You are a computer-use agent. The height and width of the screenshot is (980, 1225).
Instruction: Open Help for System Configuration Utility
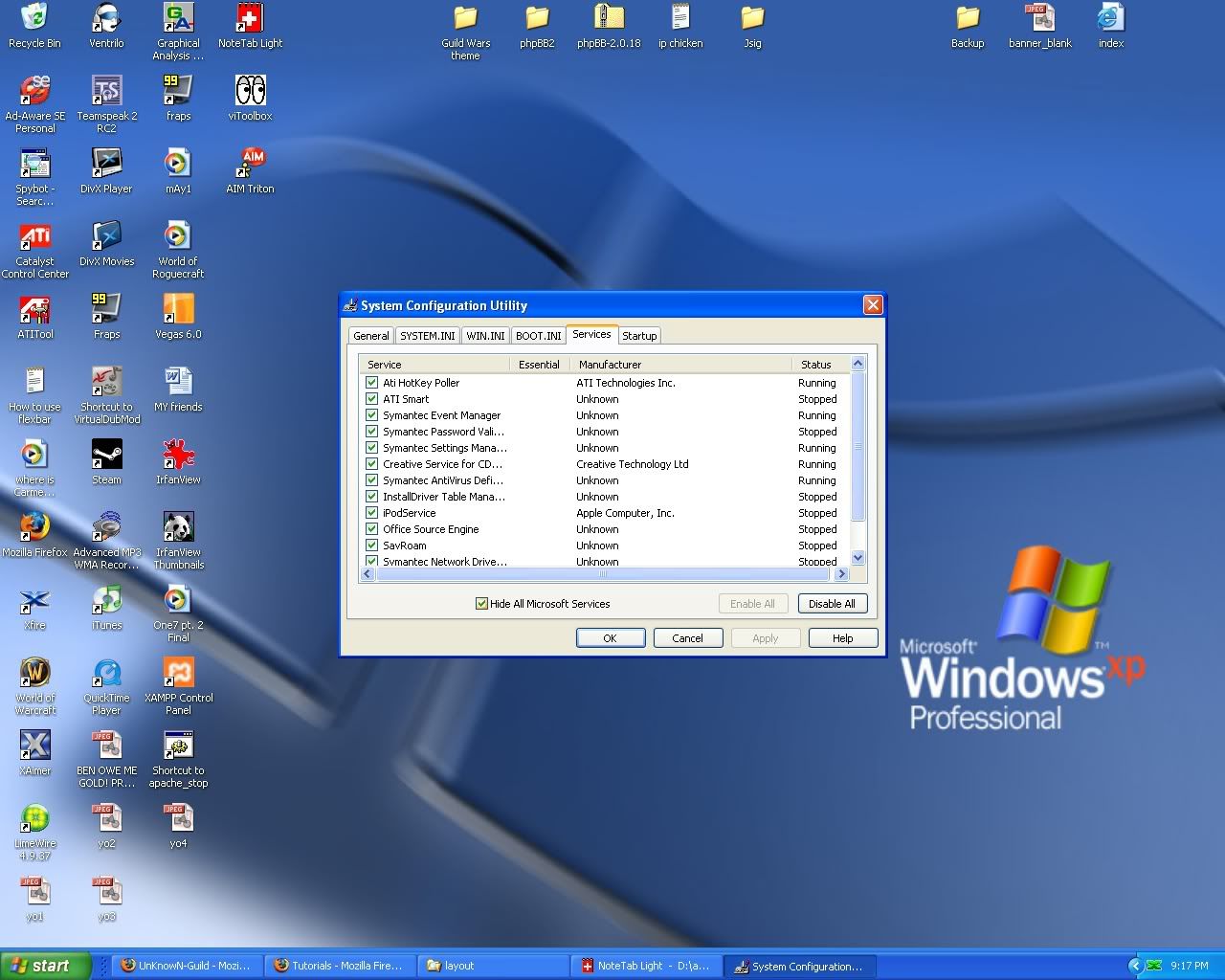843,638
